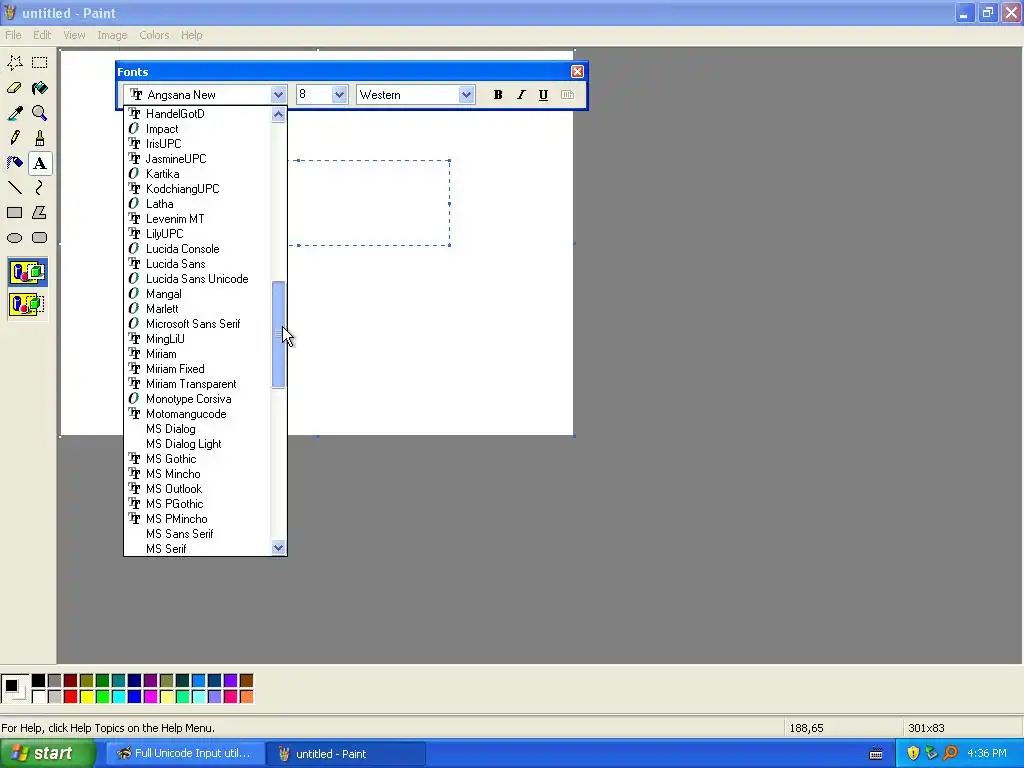Select the Curve tool
Viewport: 1024px width, 768px height.
pyautogui.click(x=40, y=188)
